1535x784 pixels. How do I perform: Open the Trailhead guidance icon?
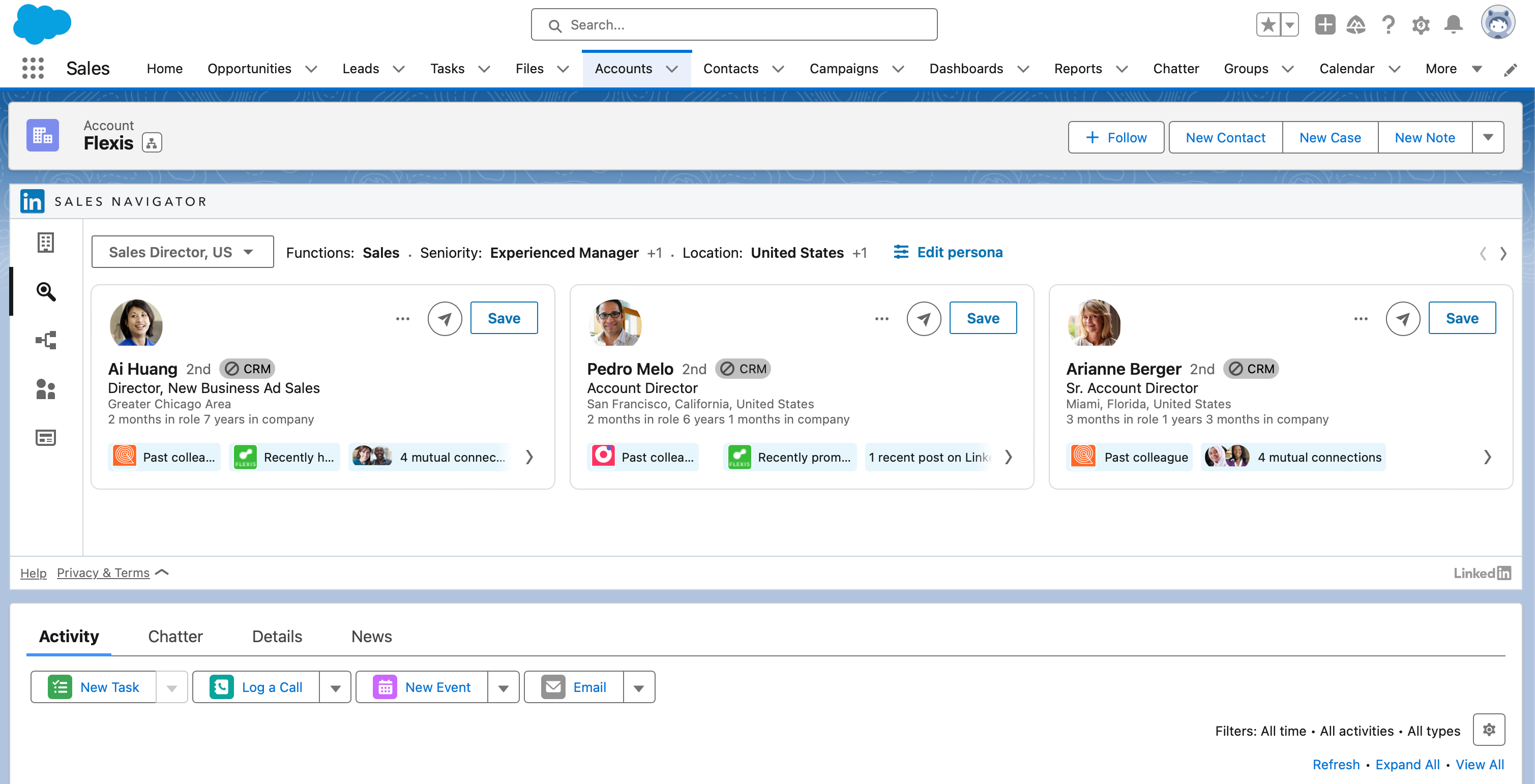1355,25
